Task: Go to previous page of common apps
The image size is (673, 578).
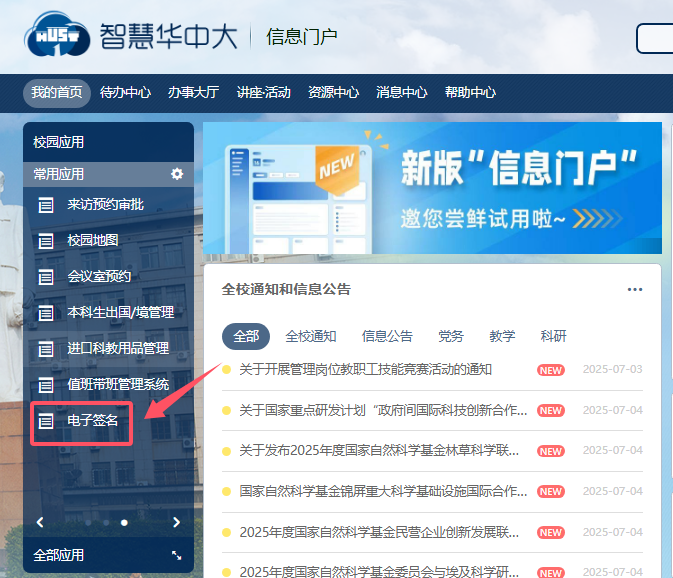Action: pyautogui.click(x=40, y=522)
